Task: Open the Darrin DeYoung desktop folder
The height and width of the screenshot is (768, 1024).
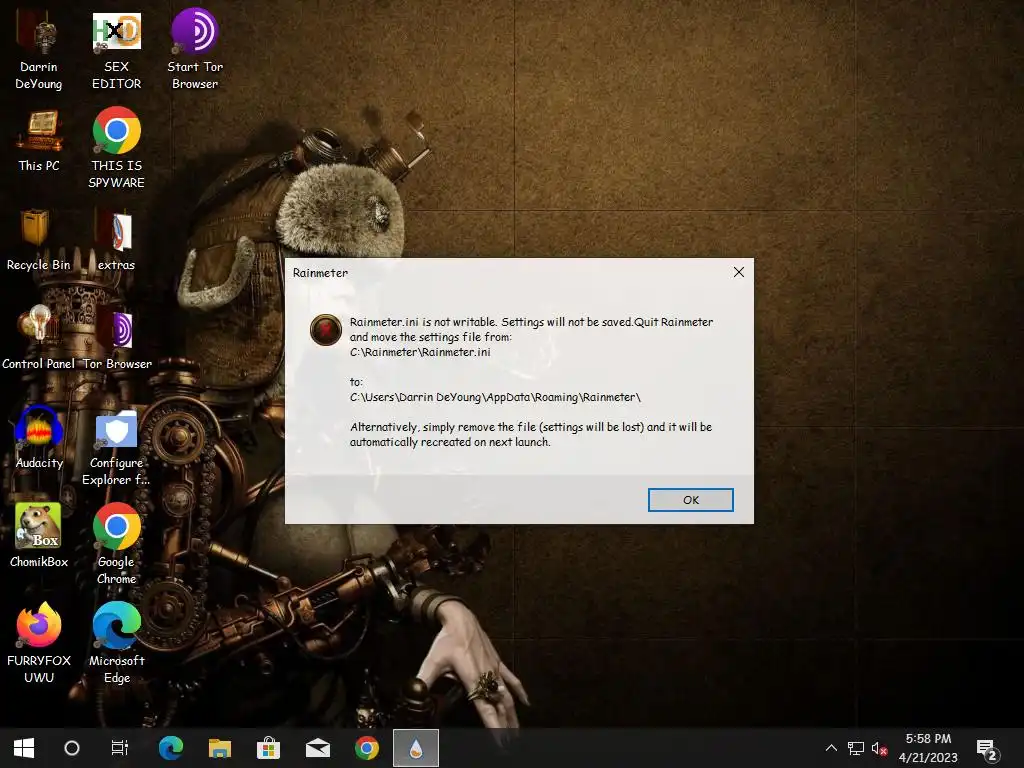Action: point(39,51)
